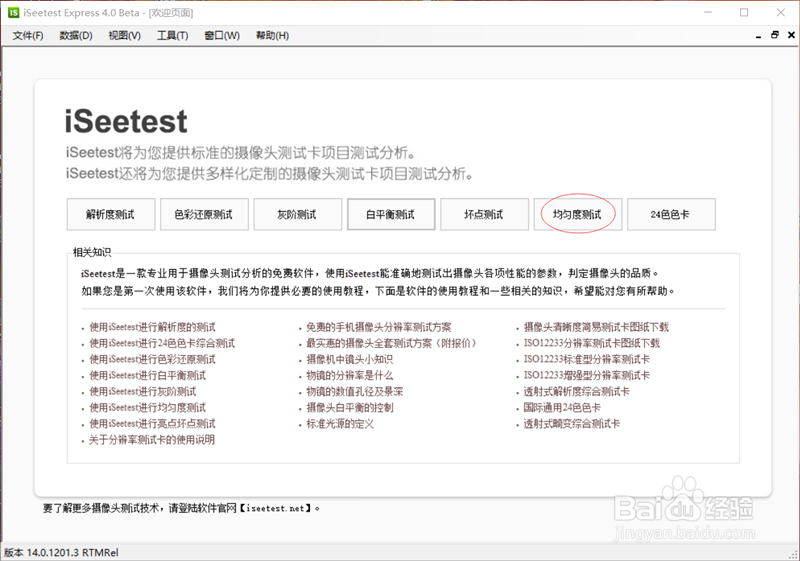This screenshot has height=561, width=800.
Task: Minimize the inner 欢迎页面 document window
Action: tap(759, 35)
